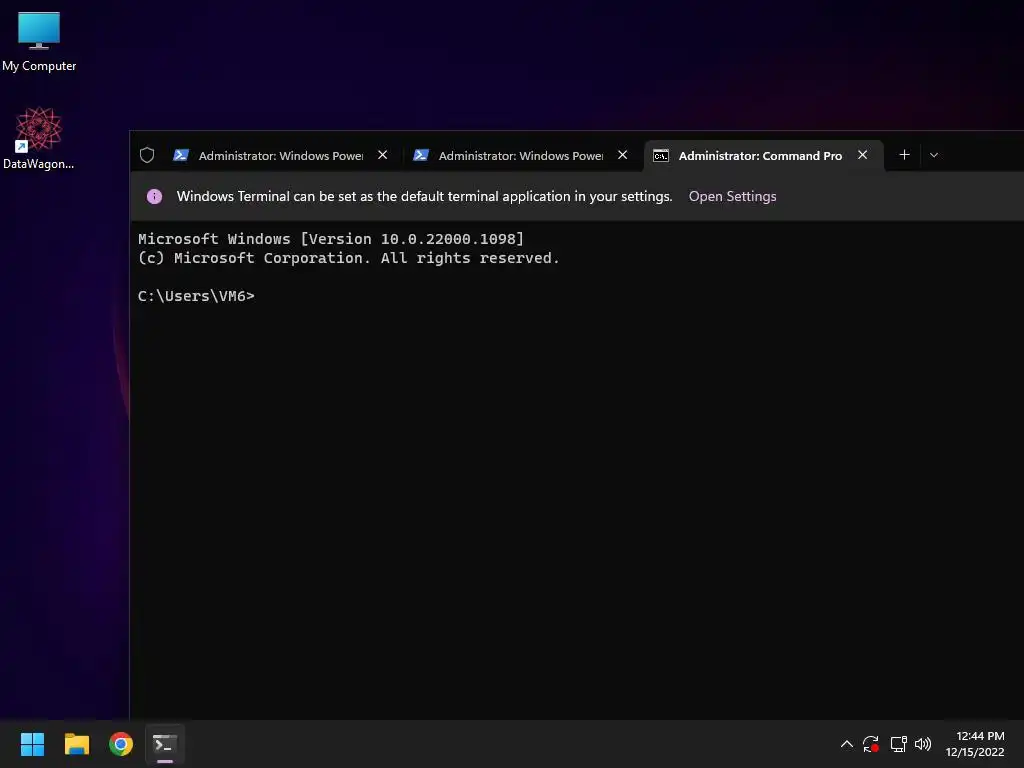The width and height of the screenshot is (1024, 768).
Task: Click the cmd icon on Command Prompt tab
Action: [x=661, y=155]
